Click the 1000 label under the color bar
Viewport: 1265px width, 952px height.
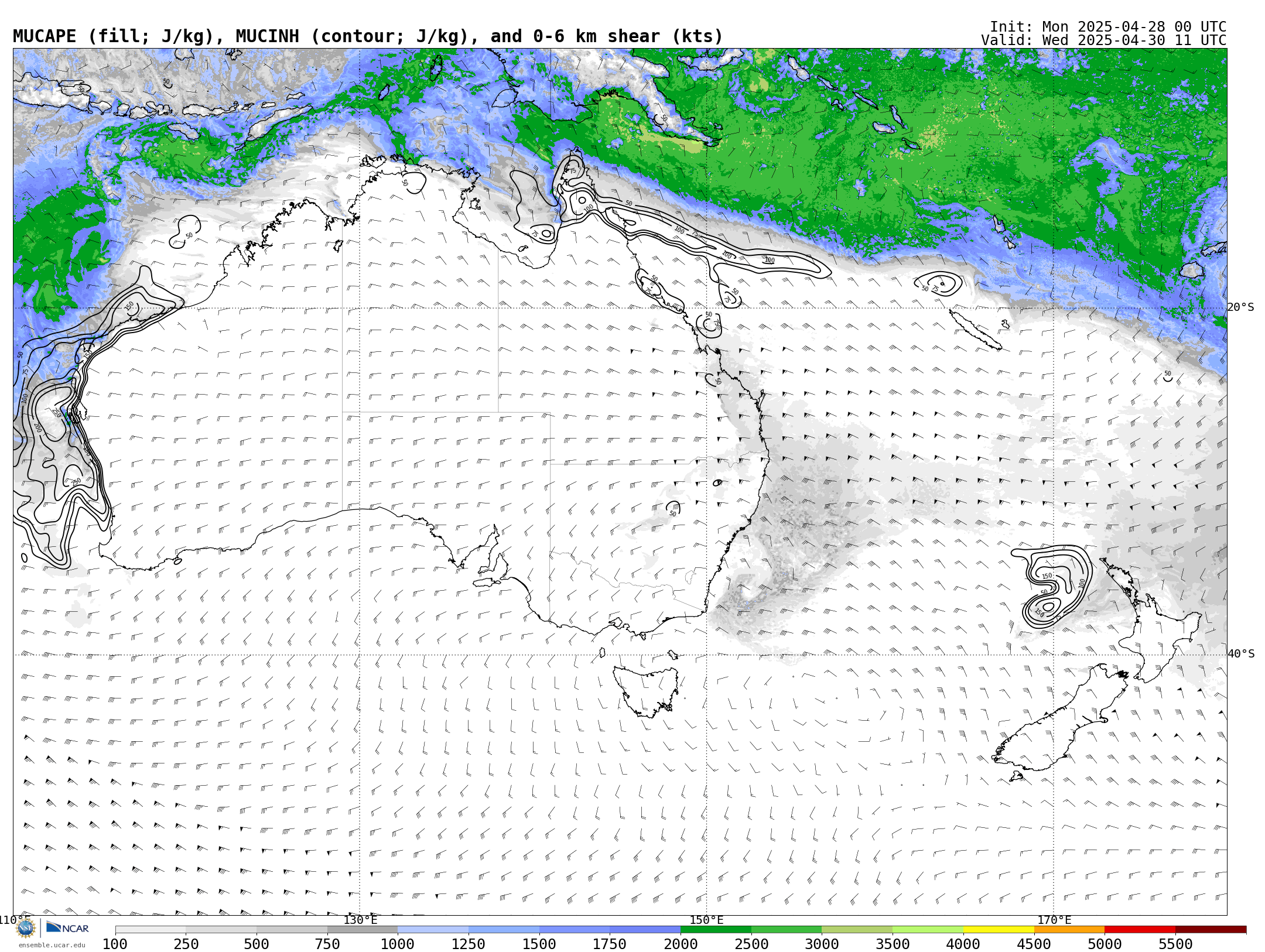[x=398, y=944]
